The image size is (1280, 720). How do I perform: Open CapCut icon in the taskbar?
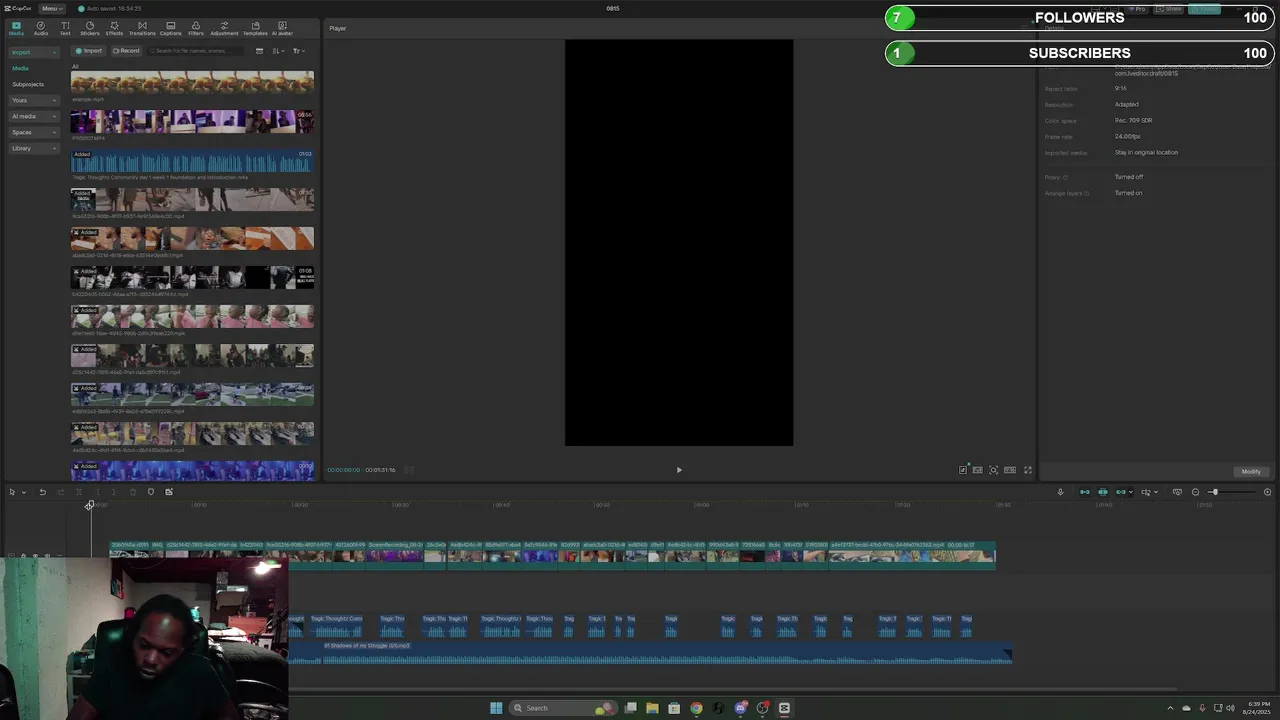[x=784, y=708]
